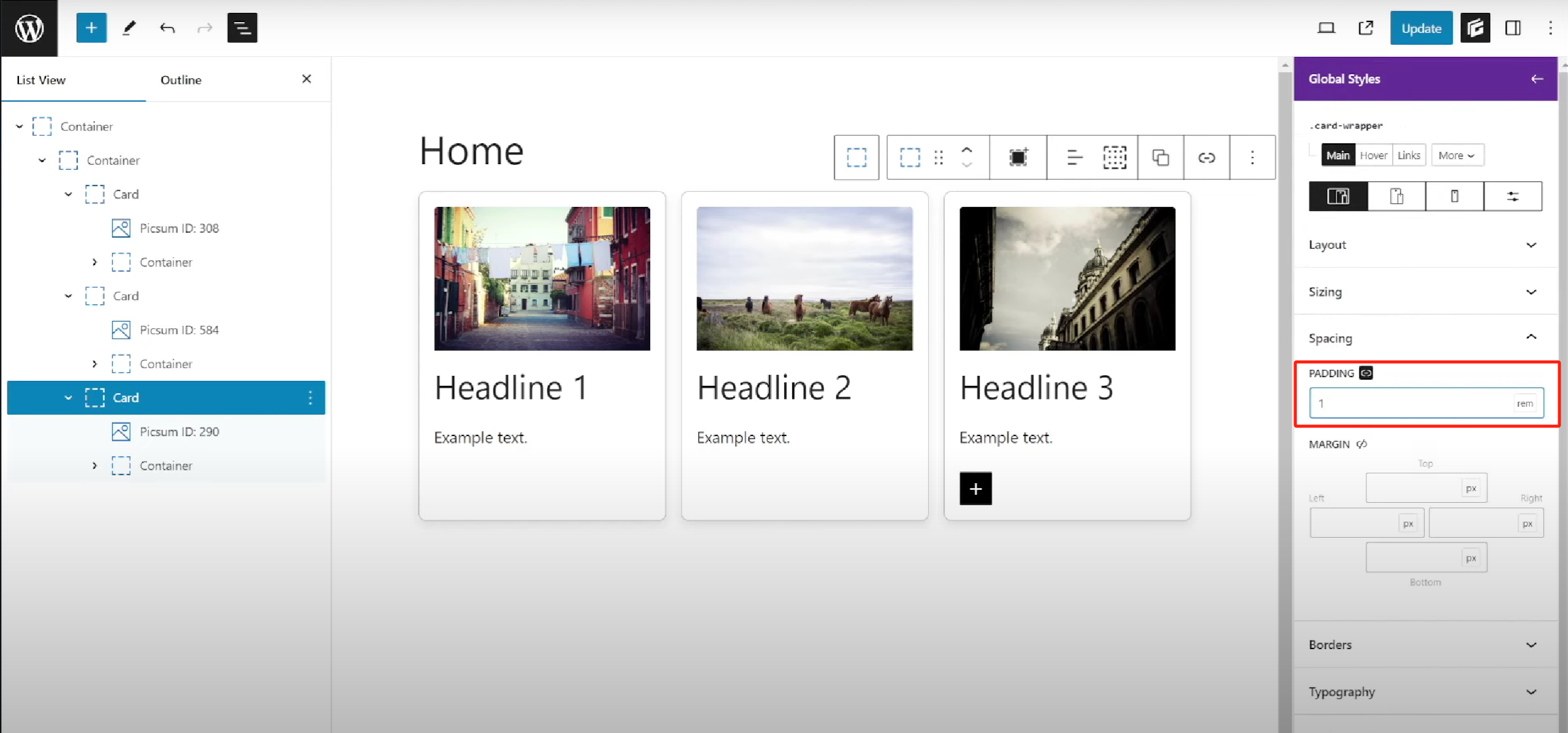Click the black add block button in card

pyautogui.click(x=975, y=489)
